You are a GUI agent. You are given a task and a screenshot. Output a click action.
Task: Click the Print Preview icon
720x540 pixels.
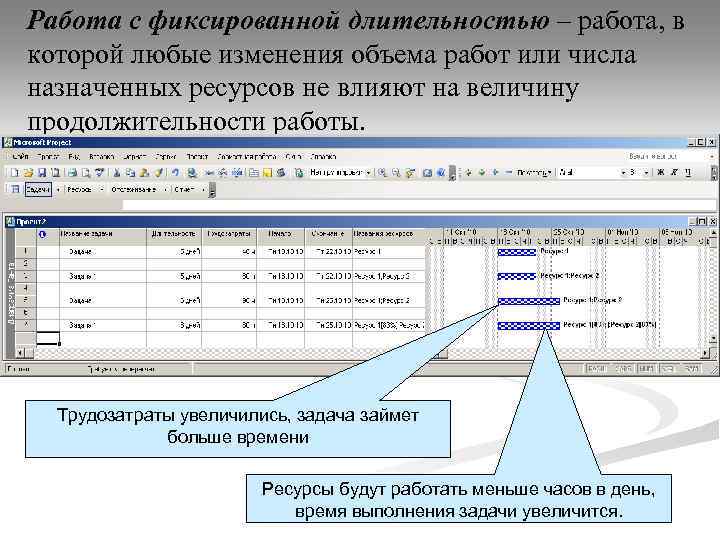click(86, 173)
